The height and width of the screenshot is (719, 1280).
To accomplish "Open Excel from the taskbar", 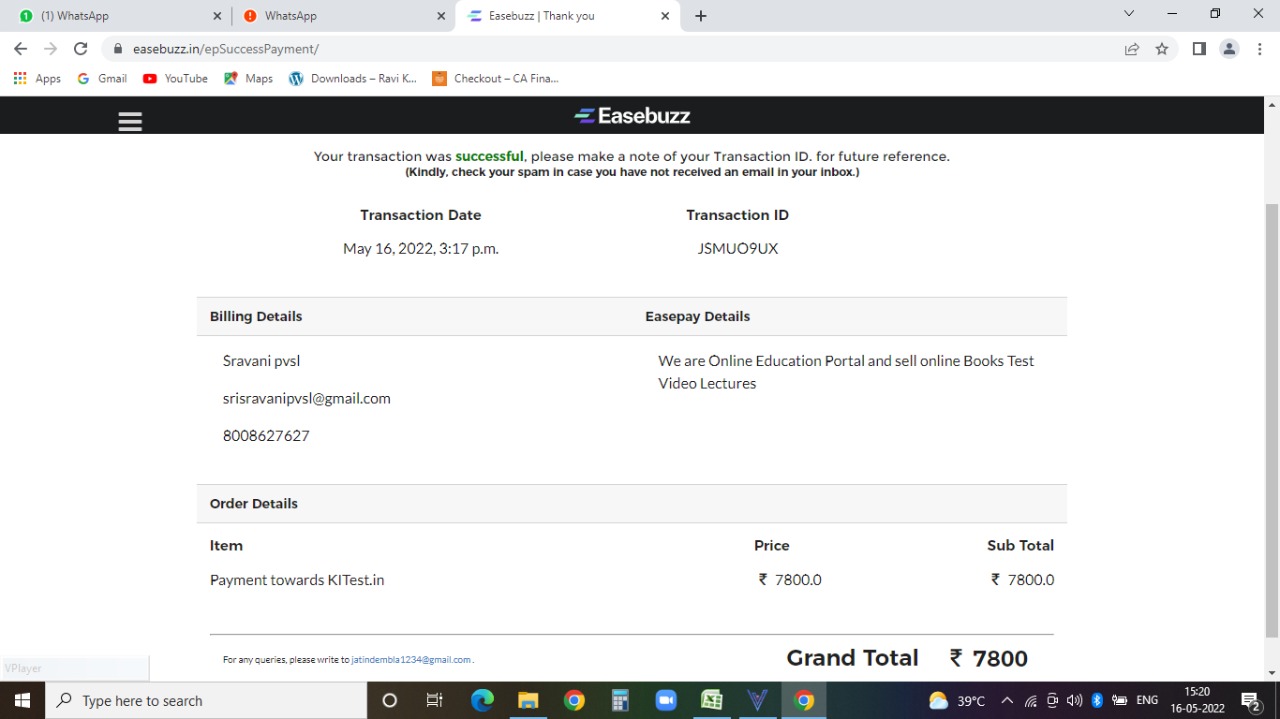I will pos(712,700).
